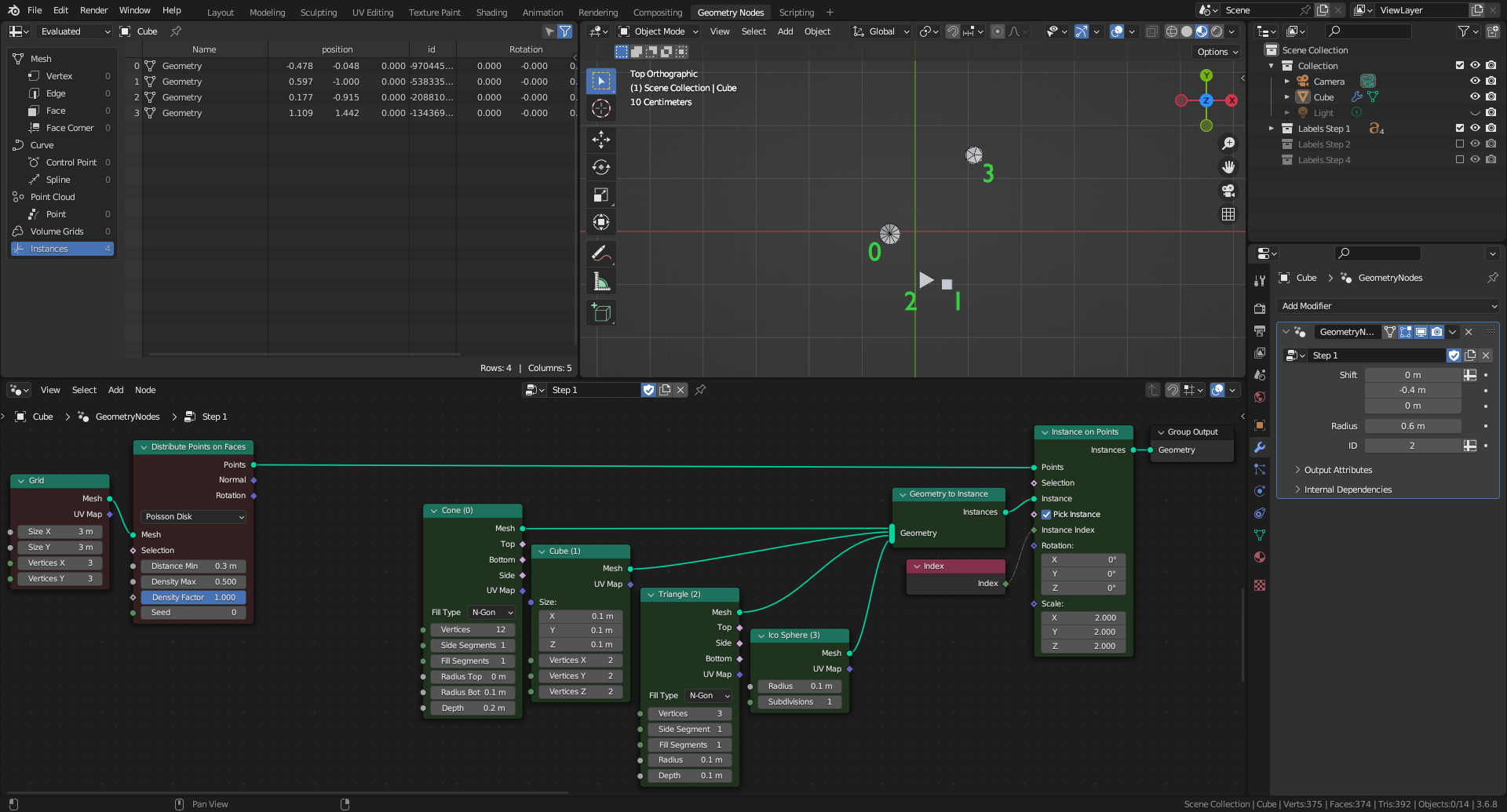Activate the 3D Cursor tool
The image size is (1507, 812).
[601, 108]
